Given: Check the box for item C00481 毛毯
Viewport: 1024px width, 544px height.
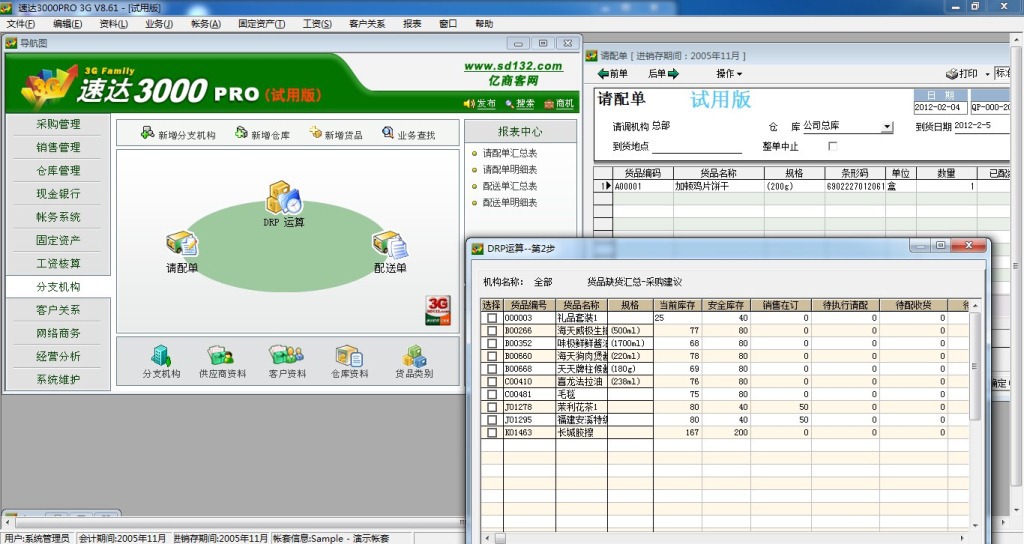Looking at the screenshot, I should tap(492, 394).
